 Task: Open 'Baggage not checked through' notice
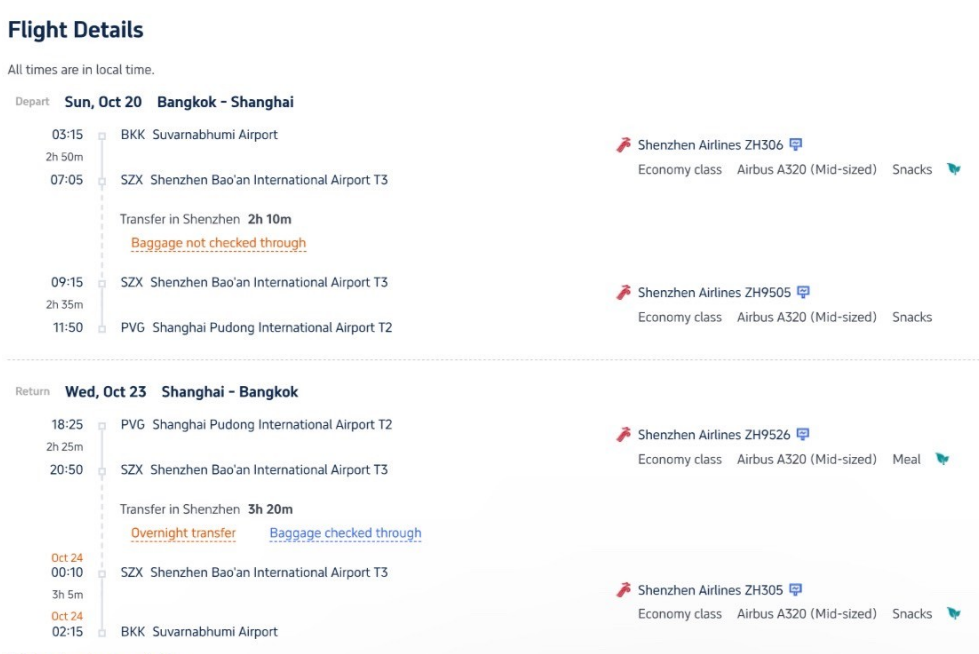coord(219,243)
